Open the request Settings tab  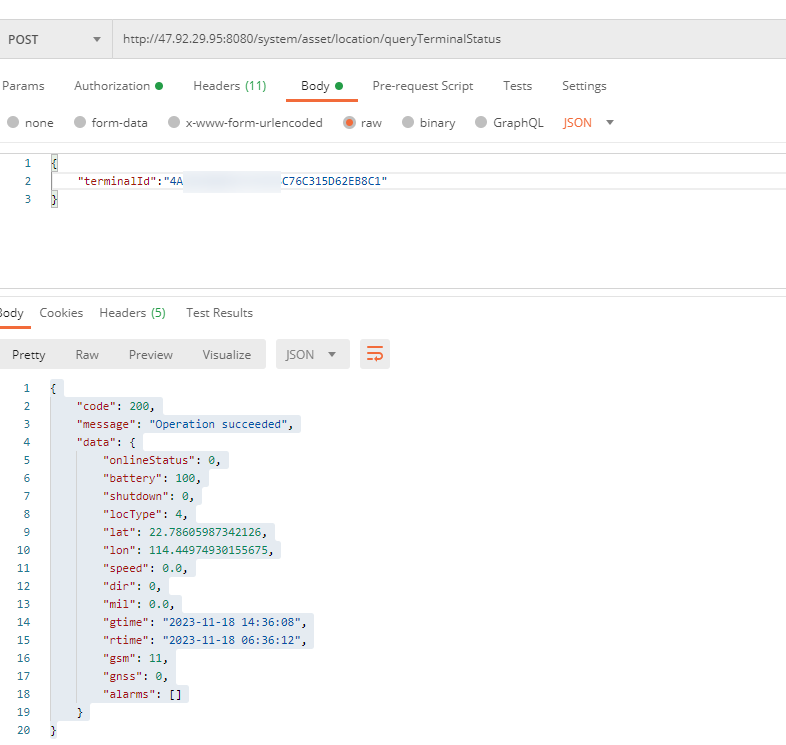[584, 86]
